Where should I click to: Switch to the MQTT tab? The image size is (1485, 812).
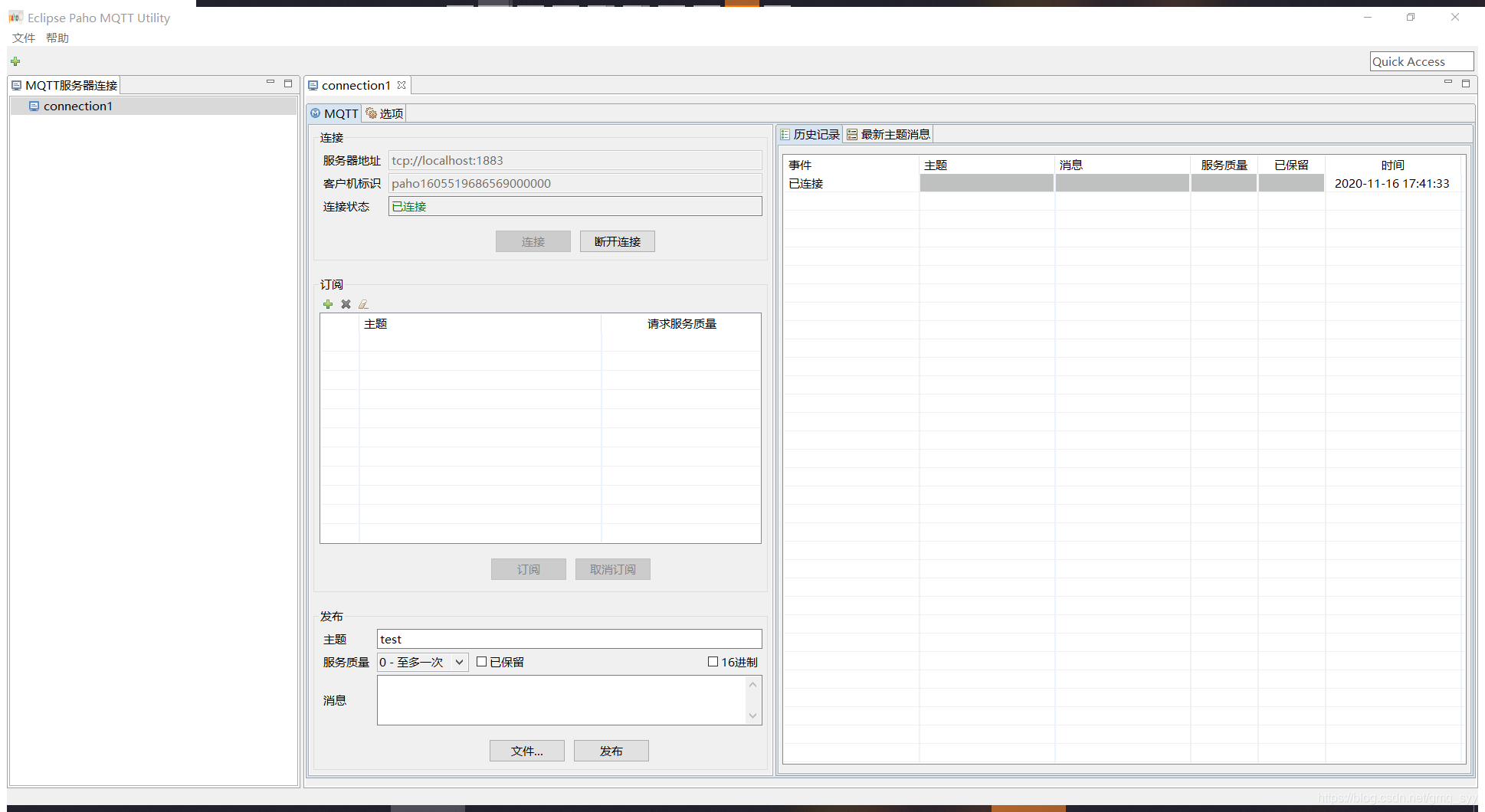335,113
